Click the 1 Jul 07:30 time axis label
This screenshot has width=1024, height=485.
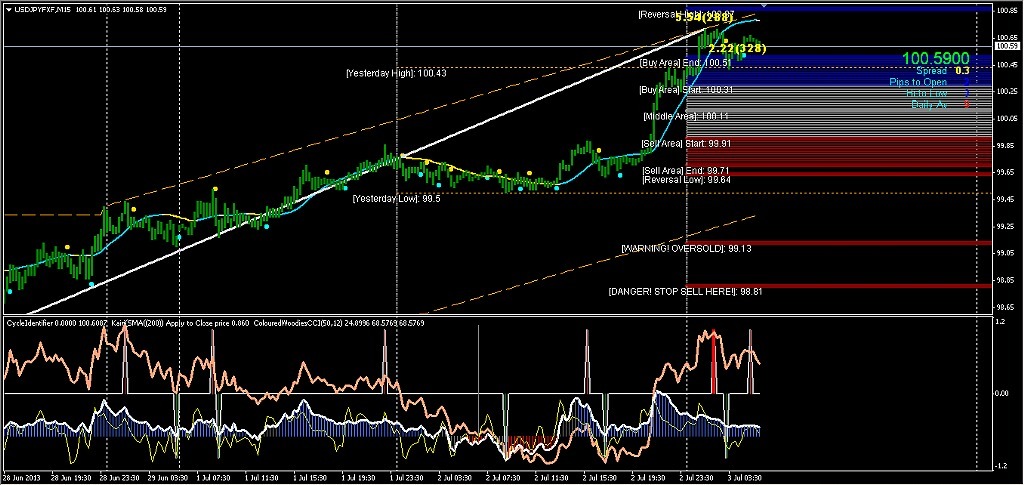214,478
